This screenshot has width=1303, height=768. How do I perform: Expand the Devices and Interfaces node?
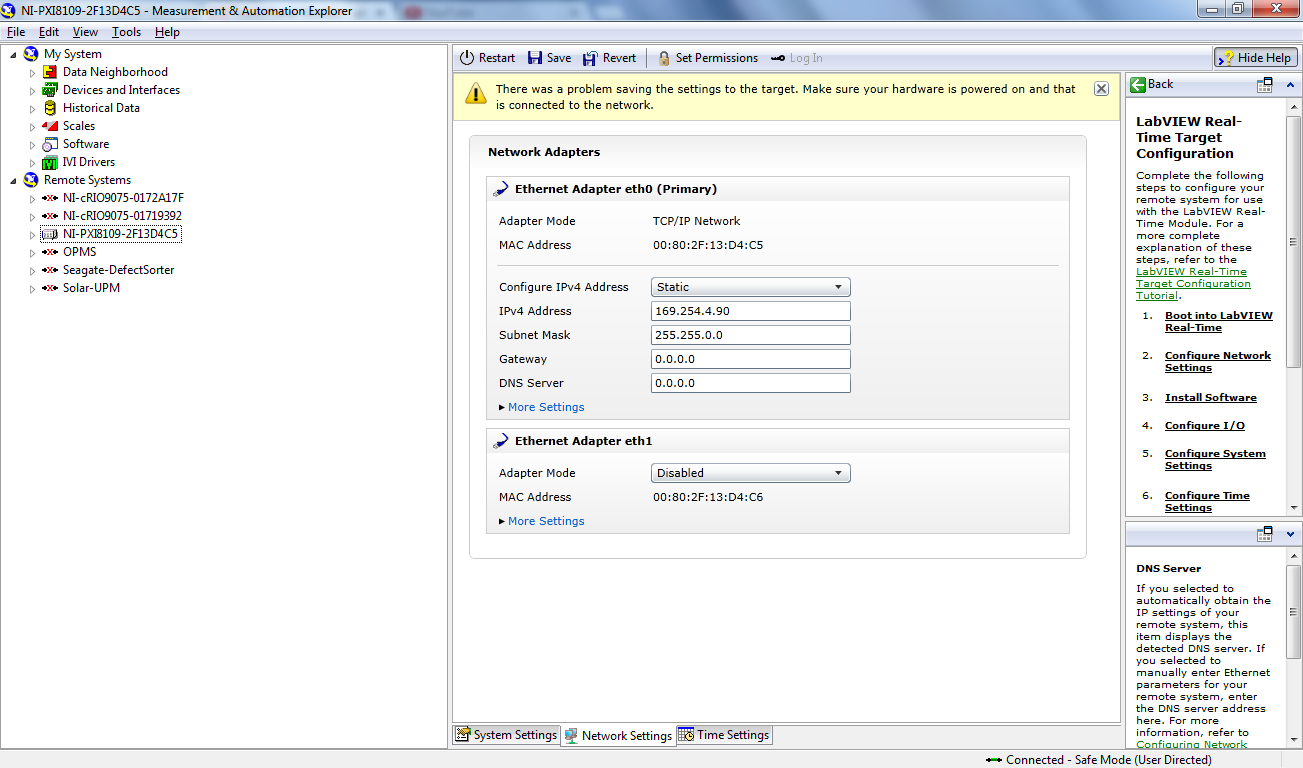(32, 90)
